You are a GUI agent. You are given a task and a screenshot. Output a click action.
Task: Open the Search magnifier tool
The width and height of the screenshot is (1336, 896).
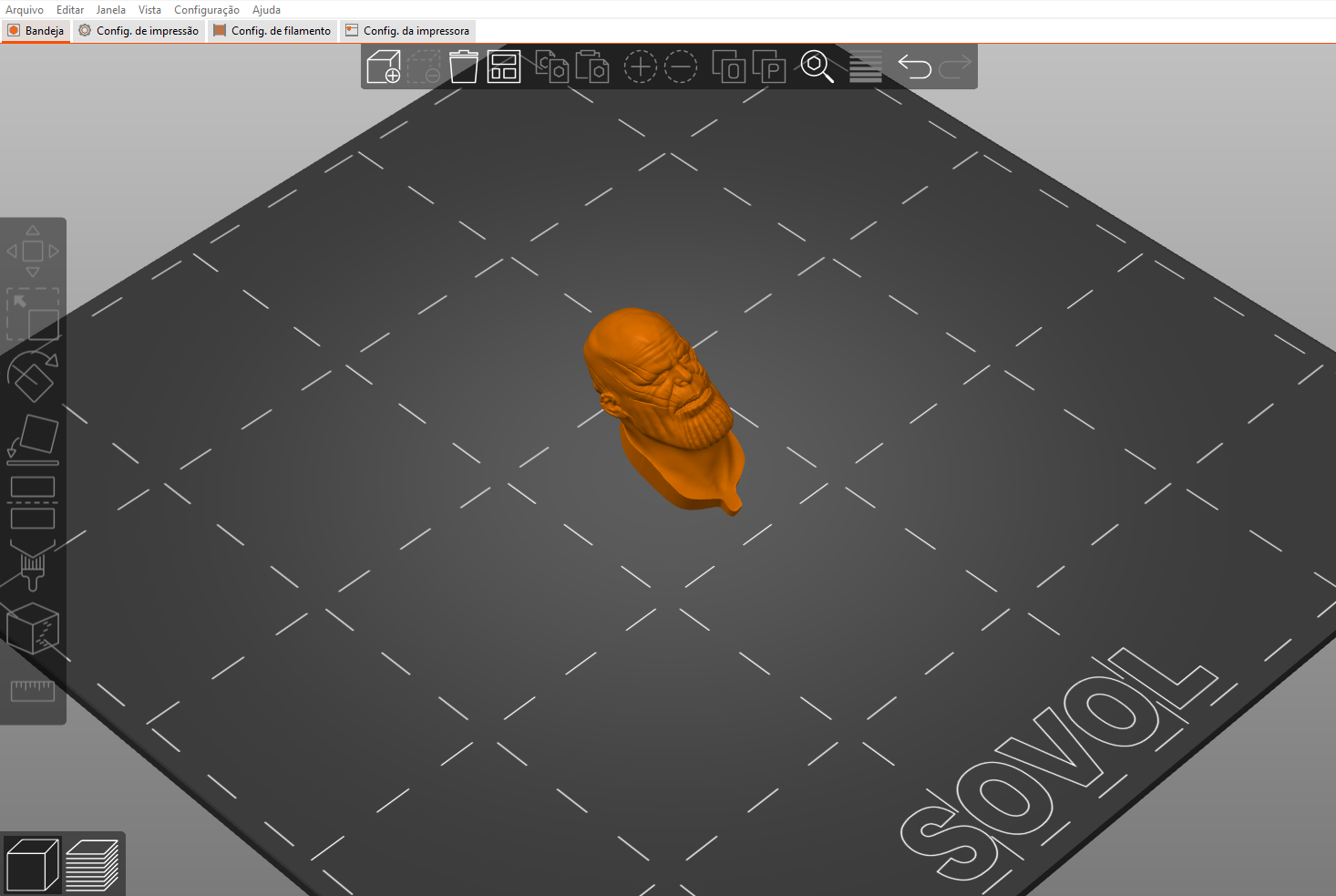coord(817,67)
